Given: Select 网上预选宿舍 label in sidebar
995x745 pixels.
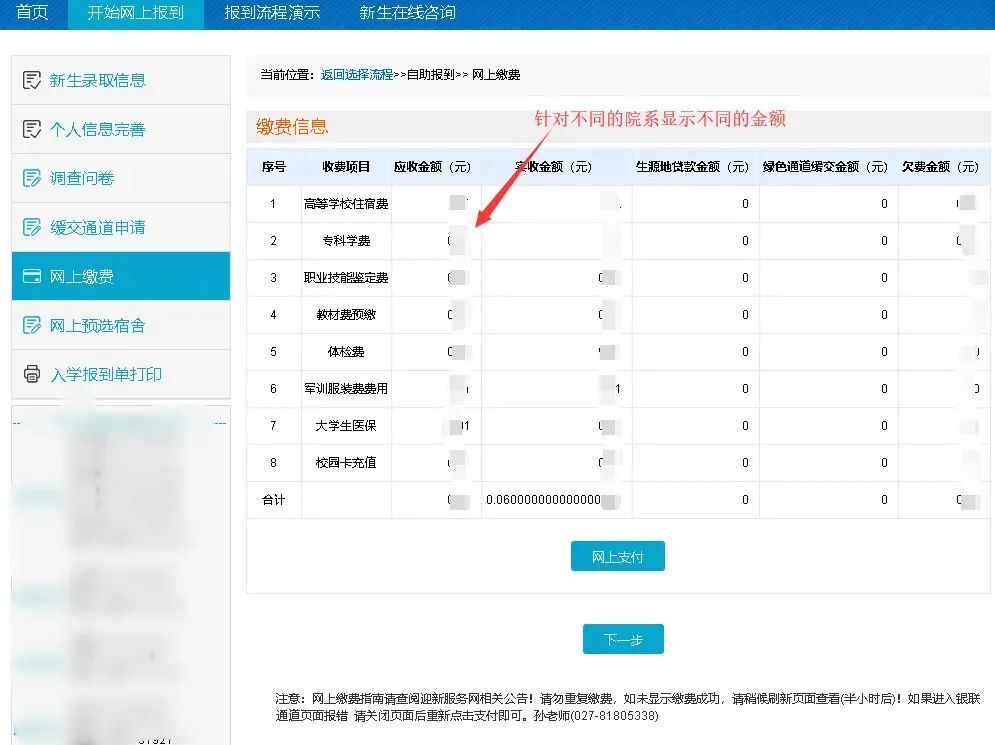Looking at the screenshot, I should (98, 325).
